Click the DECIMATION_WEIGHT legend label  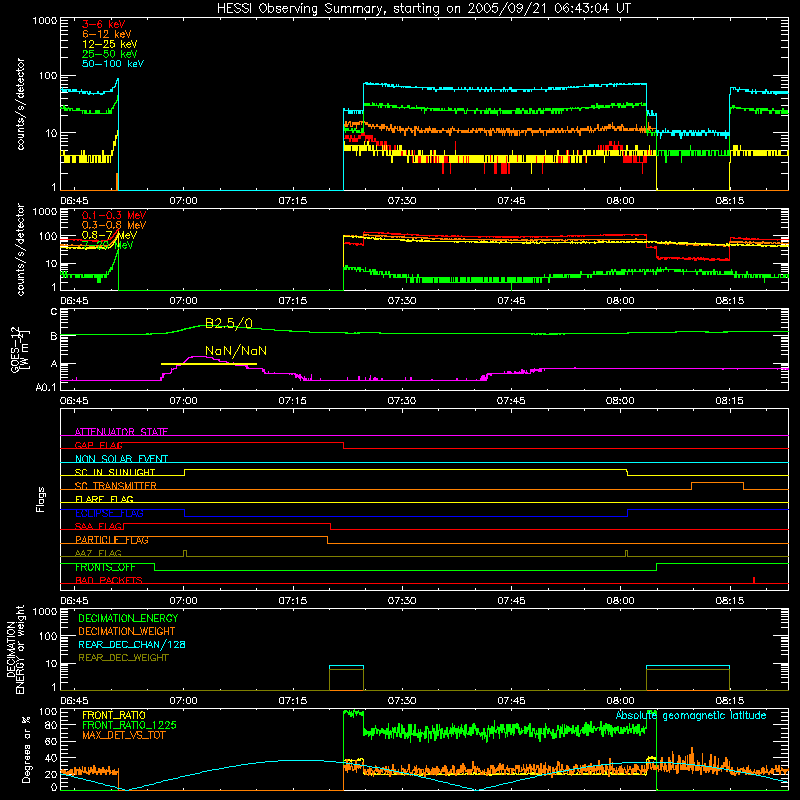pos(127,632)
